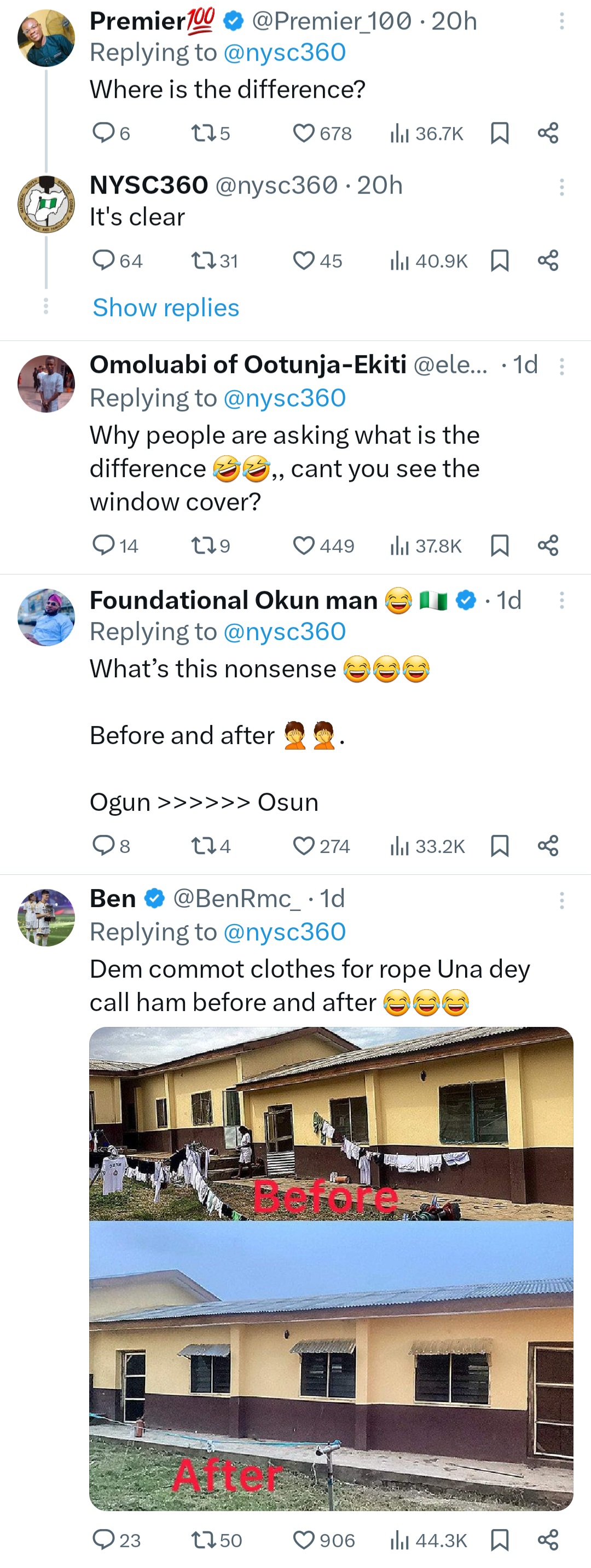The image size is (591, 1568).
Task: Open Ben's before and after building photo
Action: (x=331, y=1269)
